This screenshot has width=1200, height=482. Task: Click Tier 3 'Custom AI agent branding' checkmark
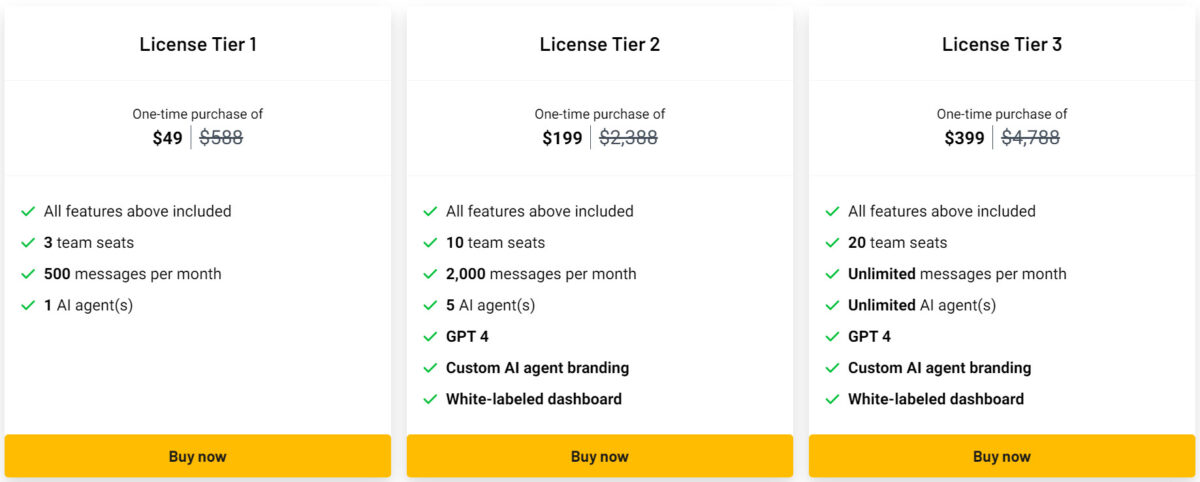pos(832,368)
